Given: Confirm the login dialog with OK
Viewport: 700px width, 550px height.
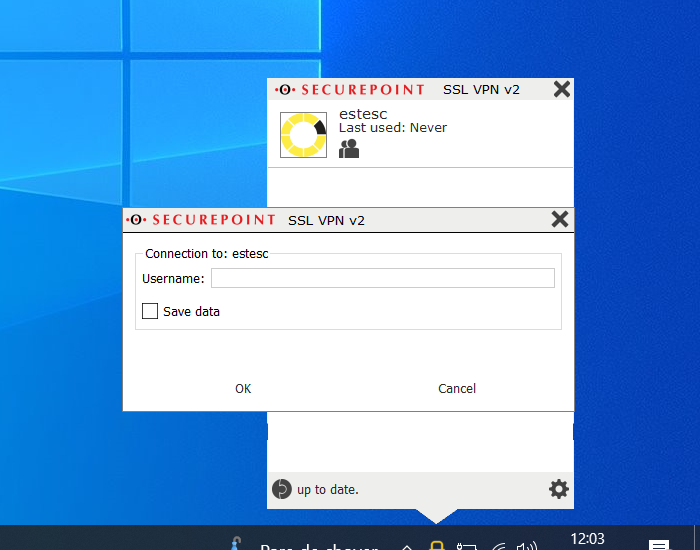Looking at the screenshot, I should tap(243, 388).
